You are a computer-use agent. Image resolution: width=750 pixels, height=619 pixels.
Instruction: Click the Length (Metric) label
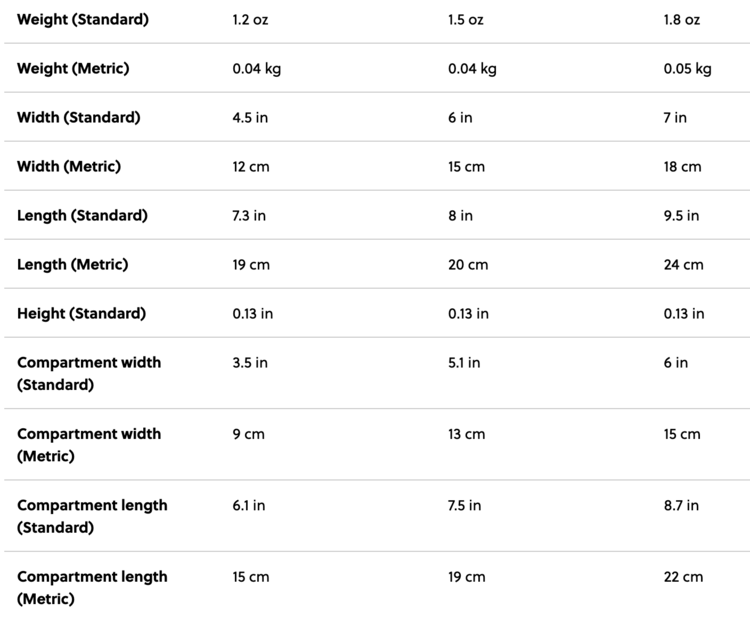72,265
